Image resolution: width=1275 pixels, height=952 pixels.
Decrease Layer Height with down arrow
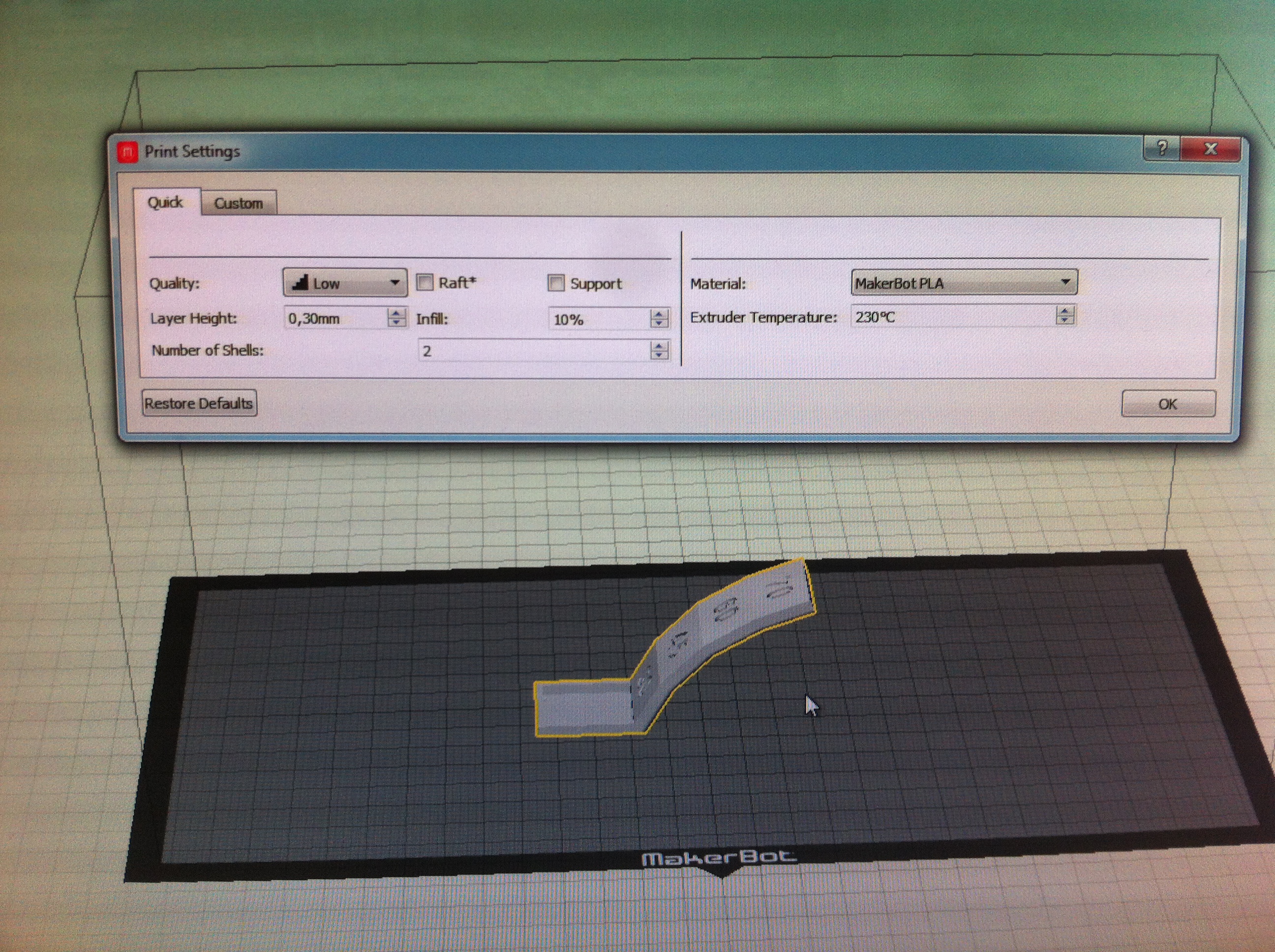396,323
